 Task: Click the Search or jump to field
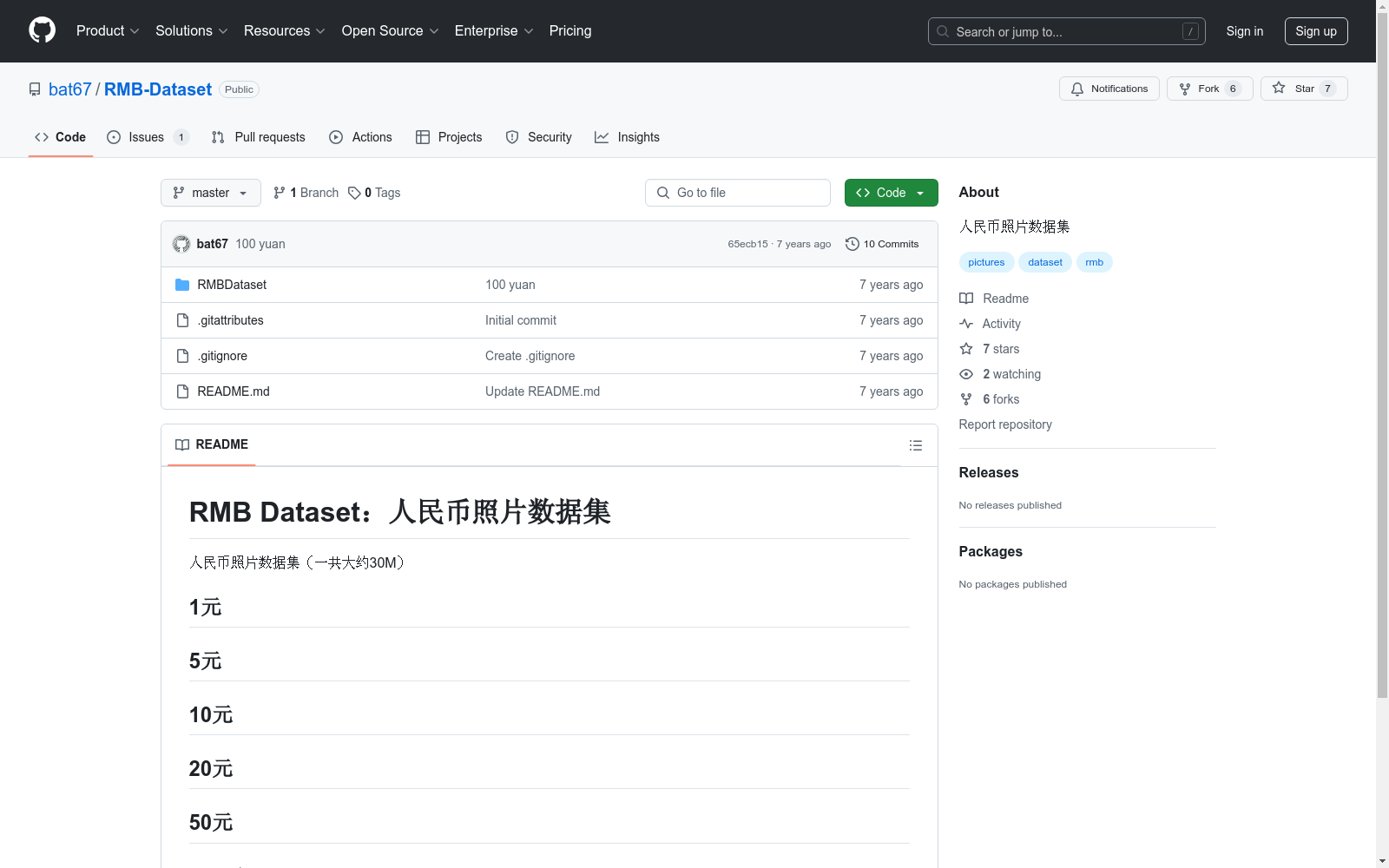pos(1067,31)
